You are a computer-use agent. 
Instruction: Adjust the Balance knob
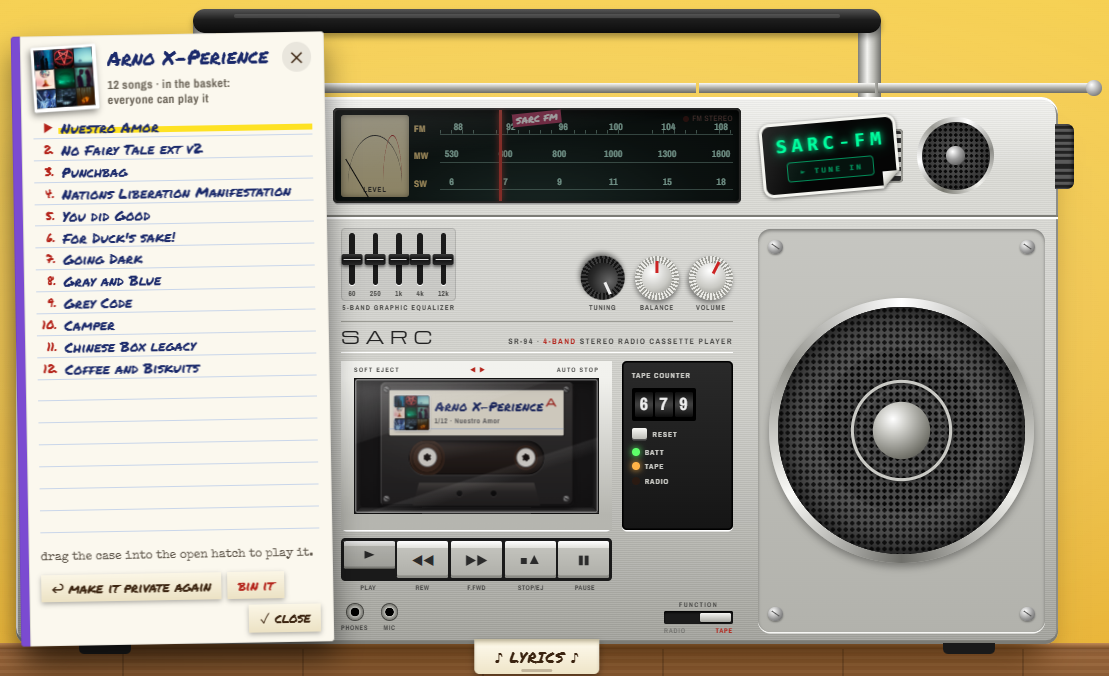point(656,278)
